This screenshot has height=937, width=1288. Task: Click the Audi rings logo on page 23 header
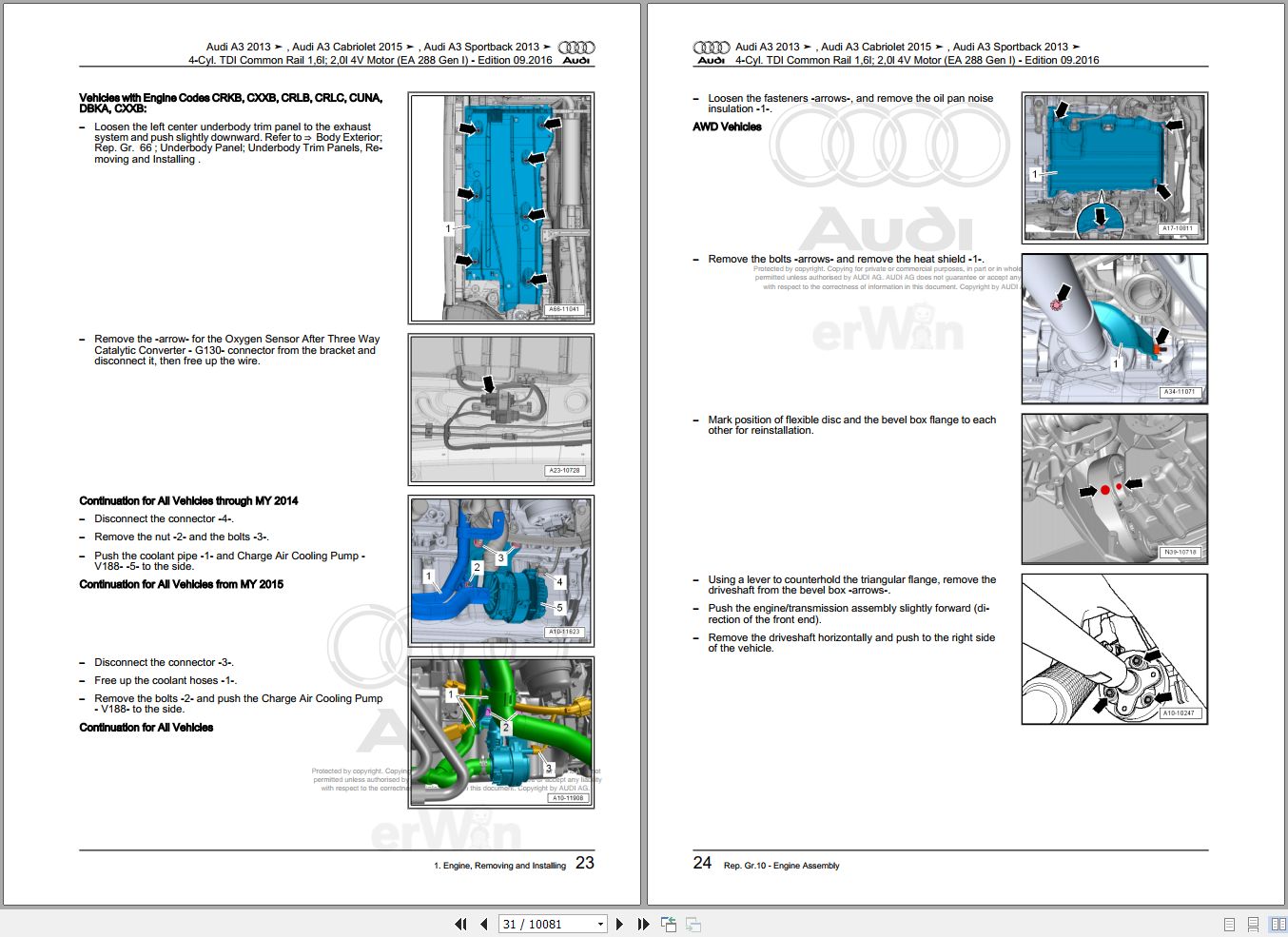pyautogui.click(x=576, y=48)
